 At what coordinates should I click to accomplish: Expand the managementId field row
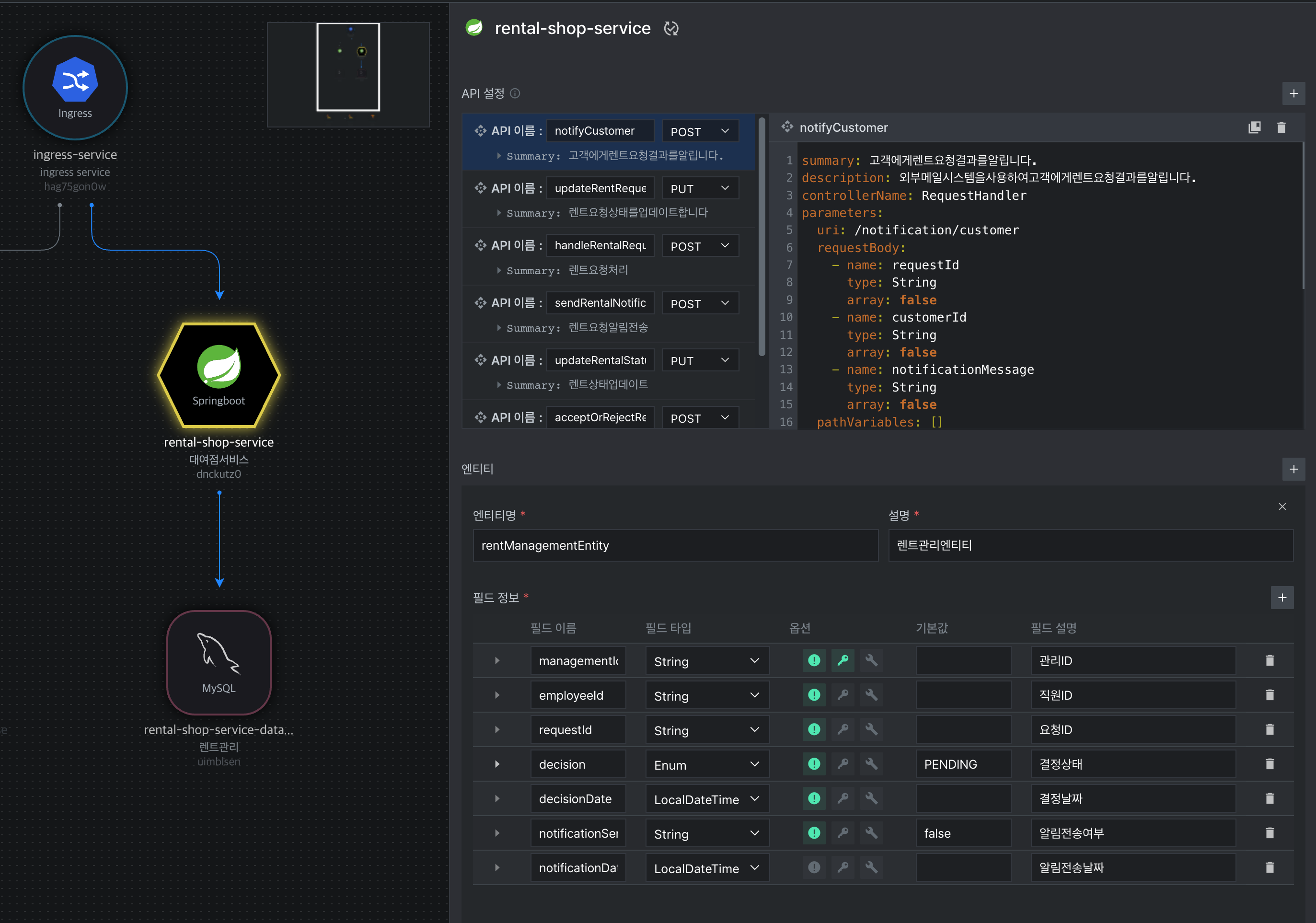497,660
